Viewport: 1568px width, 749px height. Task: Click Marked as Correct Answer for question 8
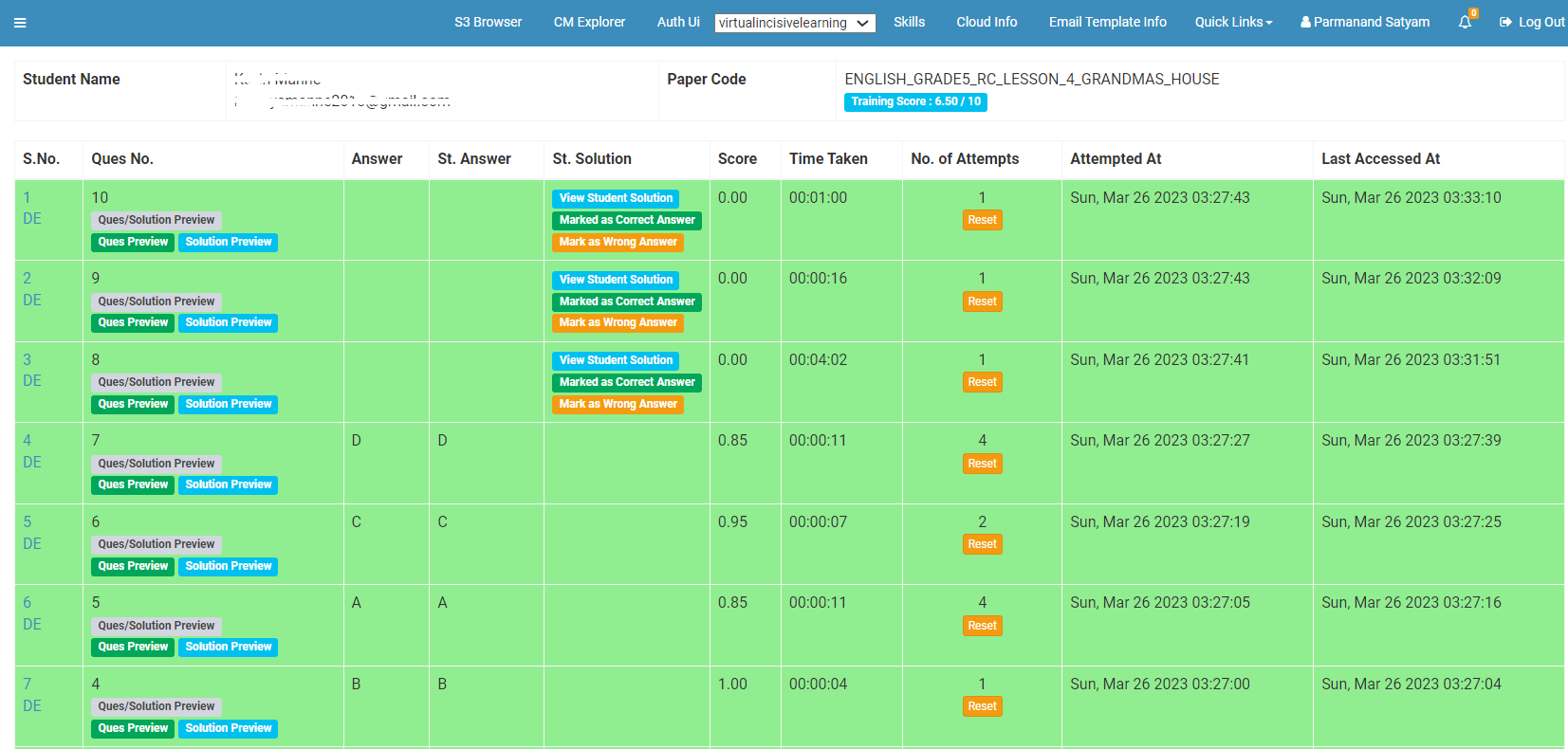(627, 382)
